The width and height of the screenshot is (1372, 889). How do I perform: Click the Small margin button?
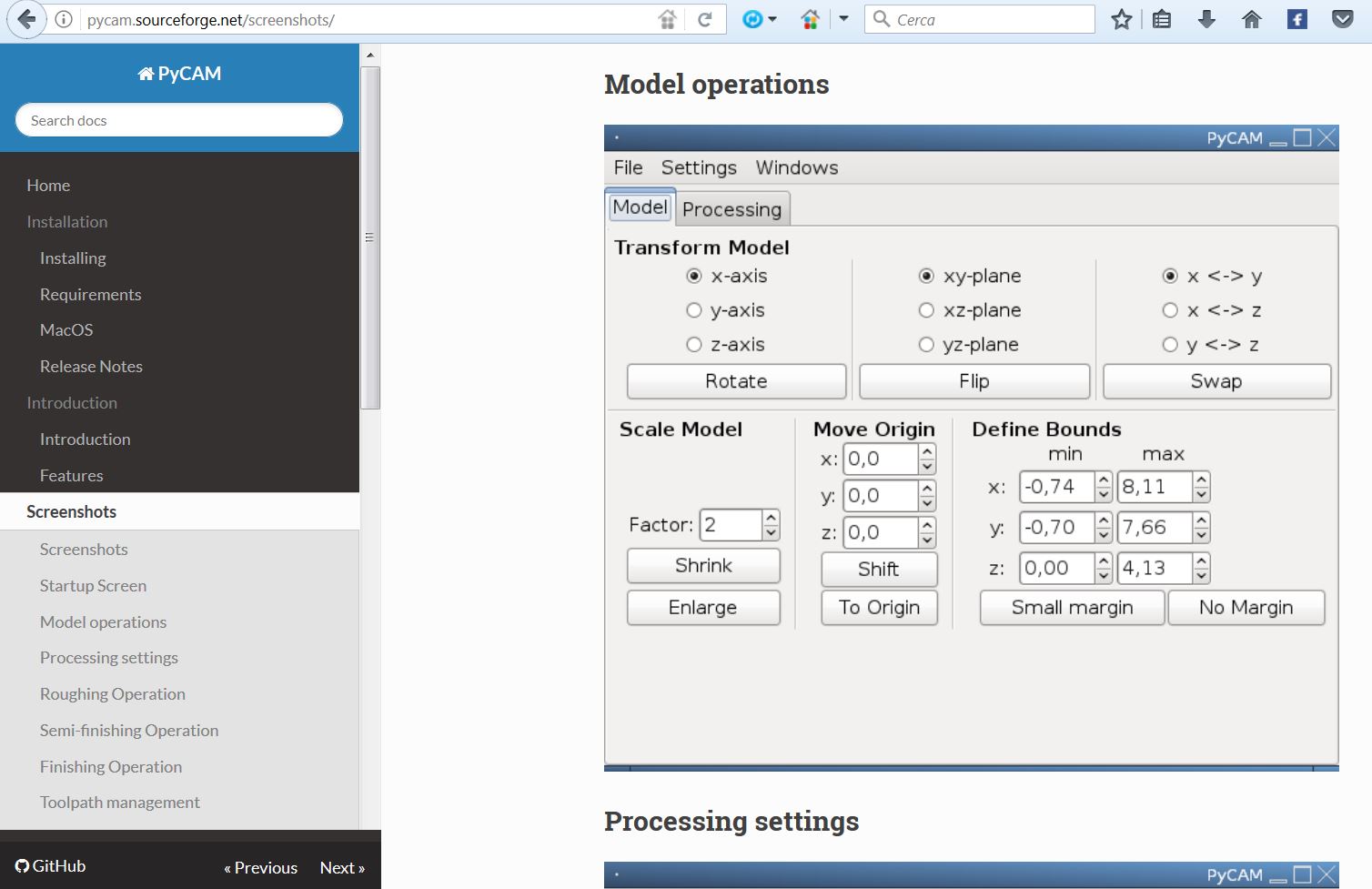point(1072,608)
